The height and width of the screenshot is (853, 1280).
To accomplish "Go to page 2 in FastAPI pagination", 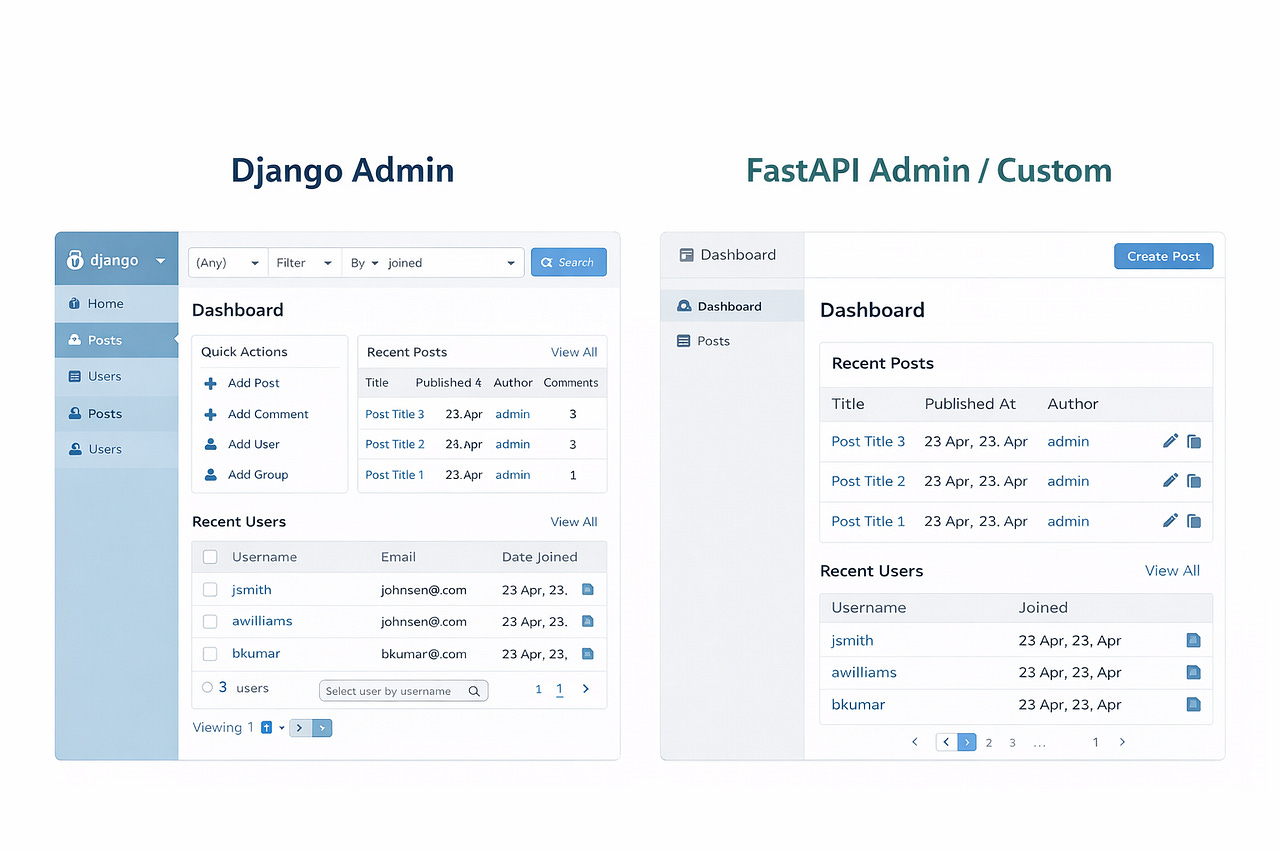I will coord(989,743).
